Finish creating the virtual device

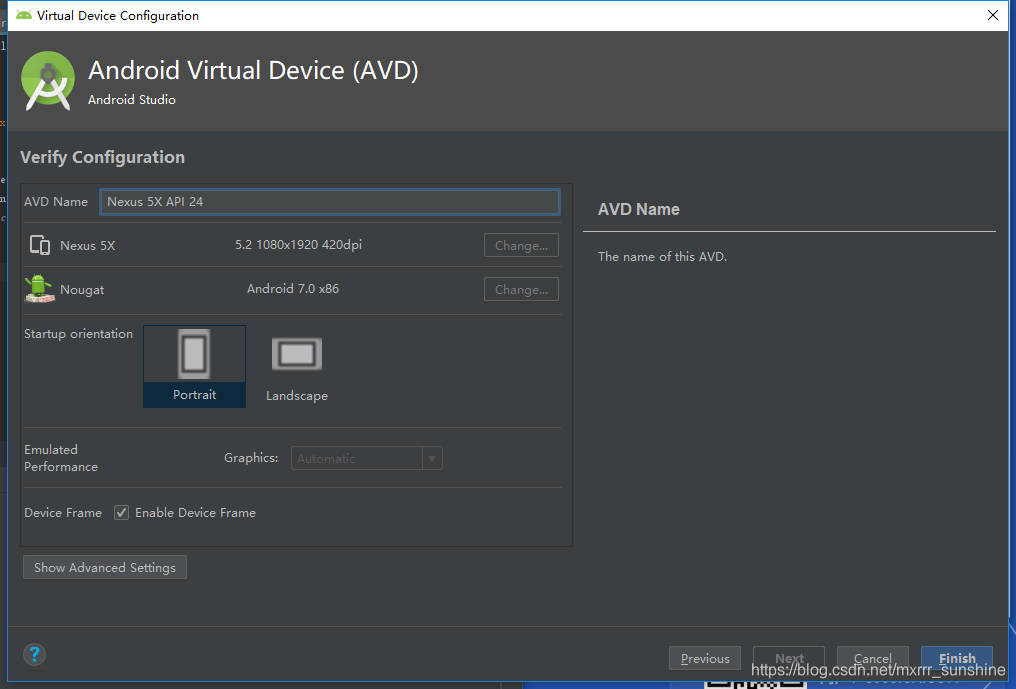[957, 659]
